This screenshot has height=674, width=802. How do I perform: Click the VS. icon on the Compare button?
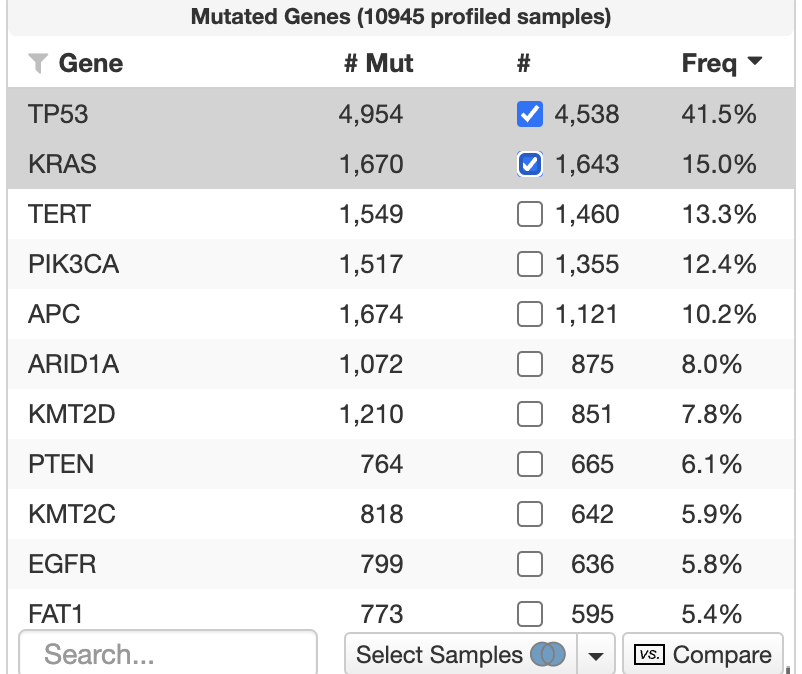[649, 655]
